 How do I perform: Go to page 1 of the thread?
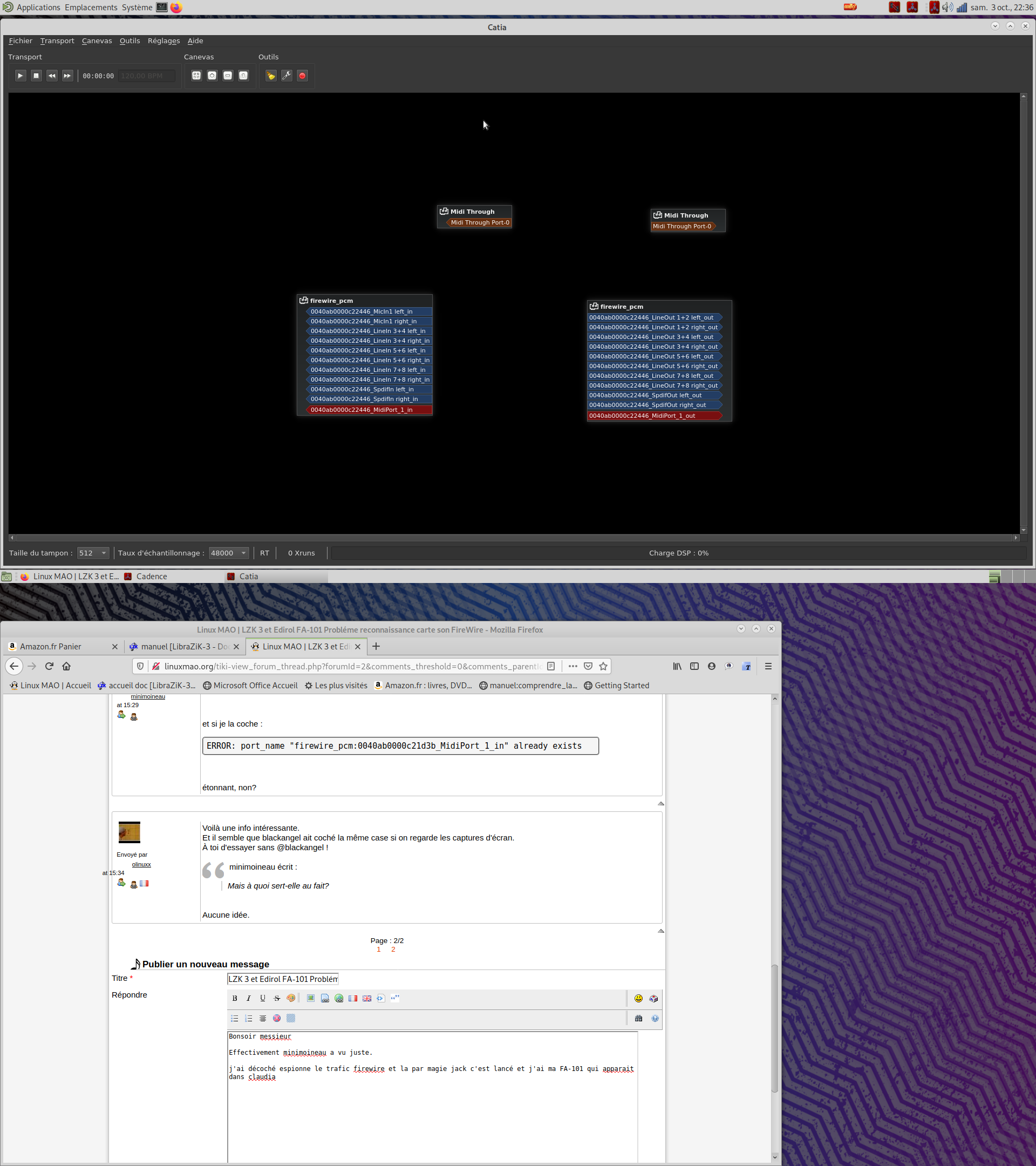(379, 949)
